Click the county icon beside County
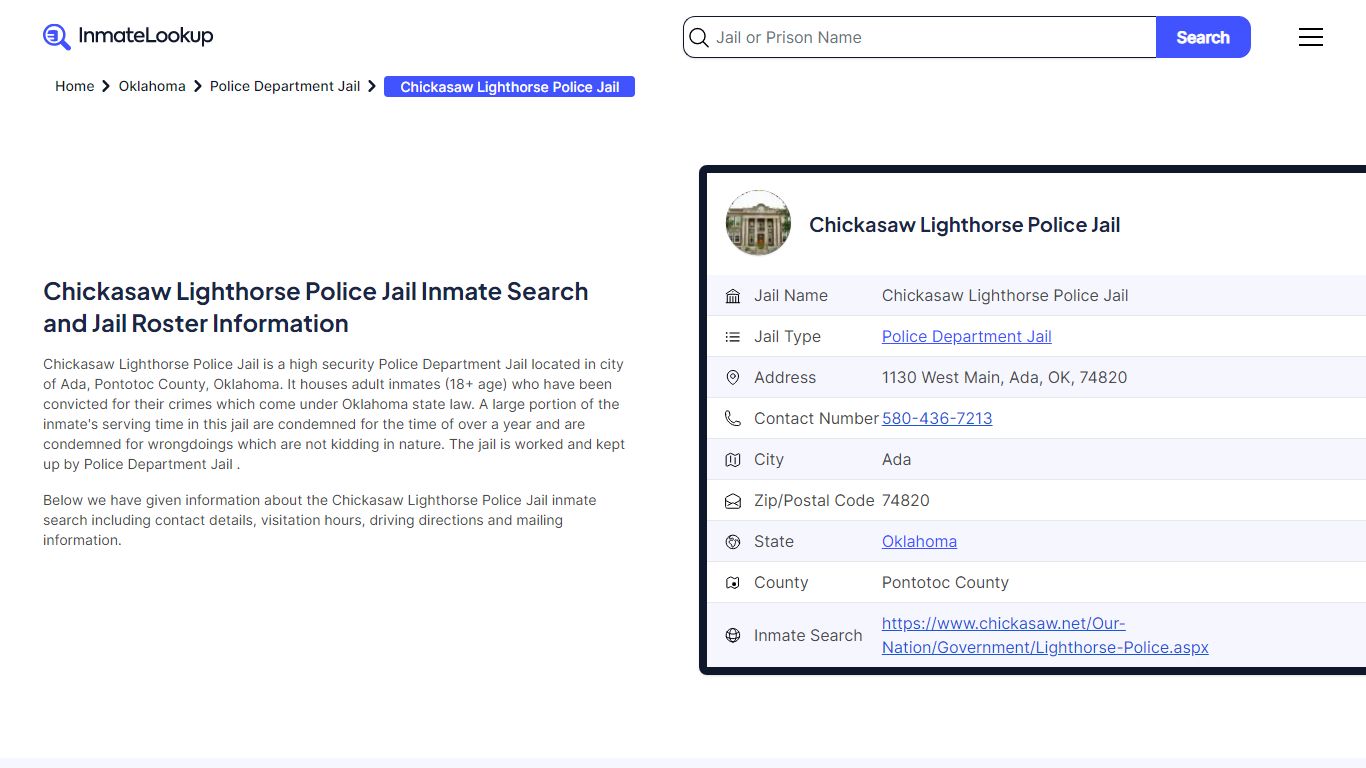This screenshot has width=1366, height=768. click(733, 583)
